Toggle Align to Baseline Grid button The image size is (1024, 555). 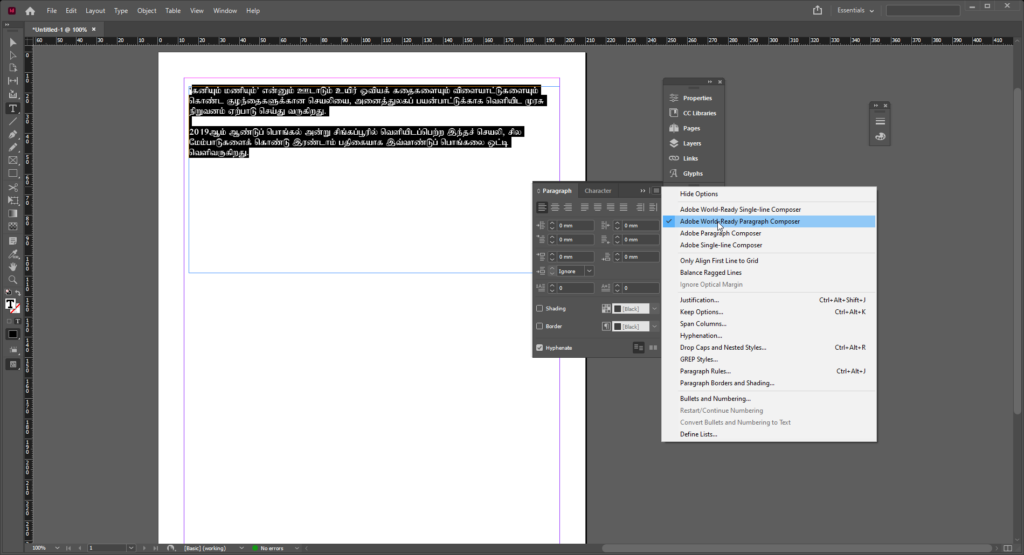653,348
